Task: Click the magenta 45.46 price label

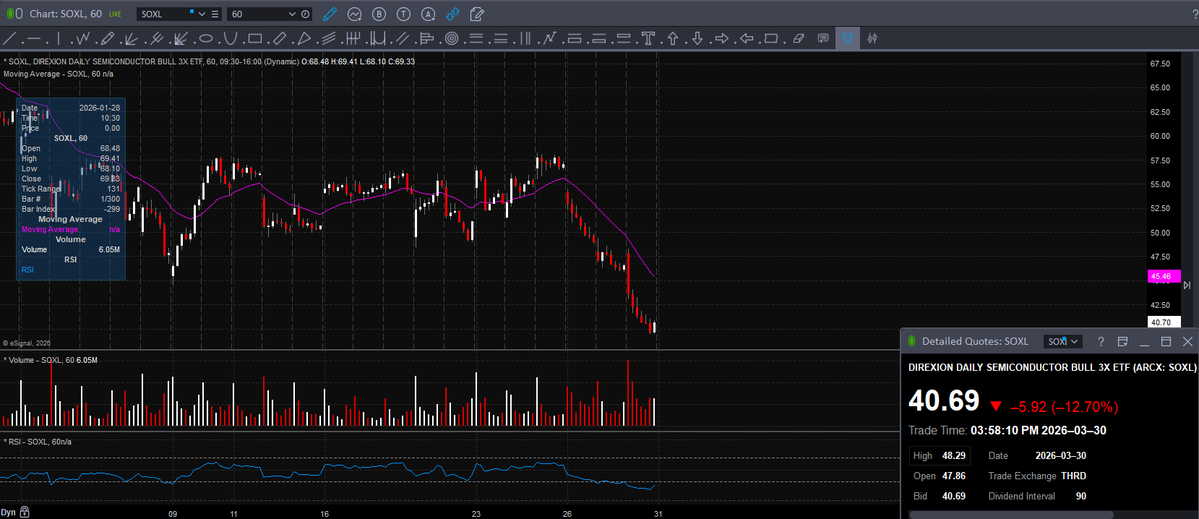Action: [1164, 276]
